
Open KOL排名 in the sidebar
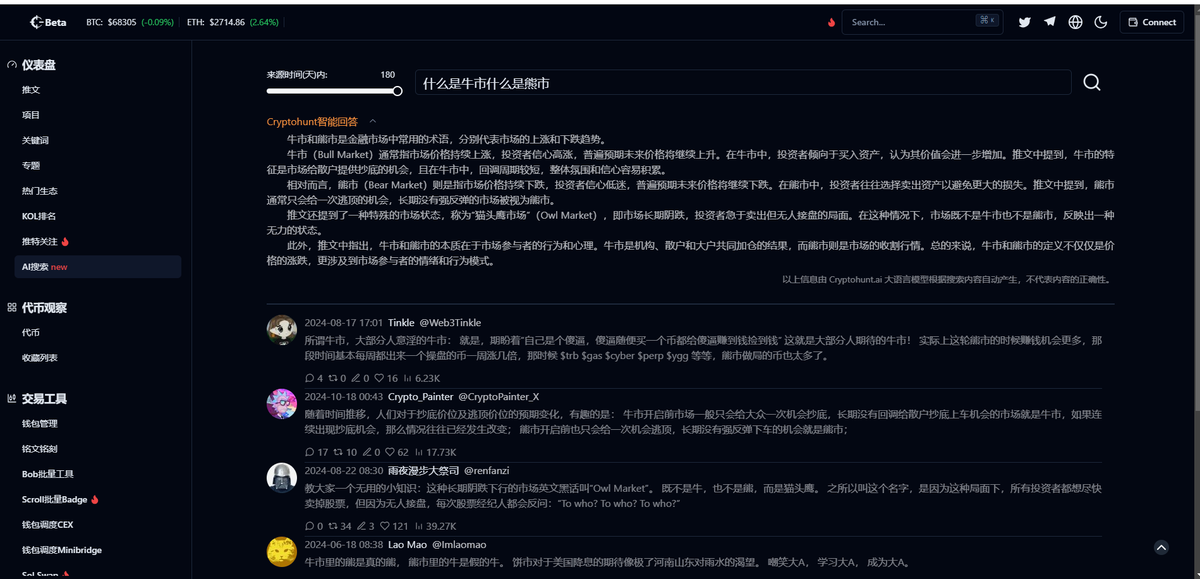click(x=39, y=216)
